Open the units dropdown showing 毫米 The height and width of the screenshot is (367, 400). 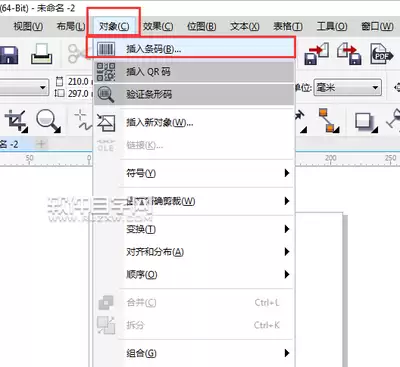pos(348,88)
